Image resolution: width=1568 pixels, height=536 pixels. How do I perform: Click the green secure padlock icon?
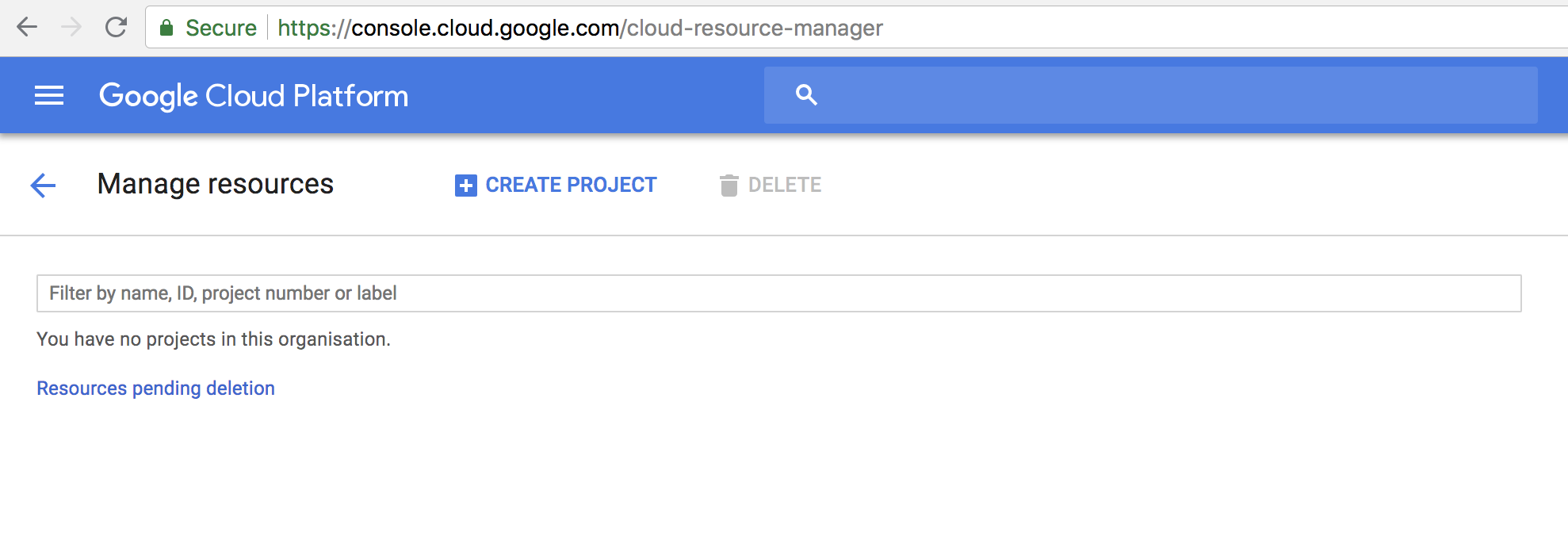click(166, 28)
